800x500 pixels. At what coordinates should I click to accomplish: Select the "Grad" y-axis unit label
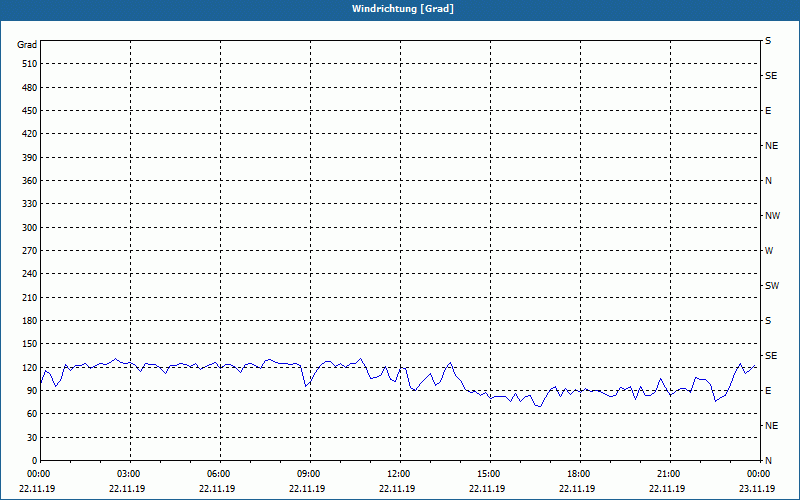27,45
